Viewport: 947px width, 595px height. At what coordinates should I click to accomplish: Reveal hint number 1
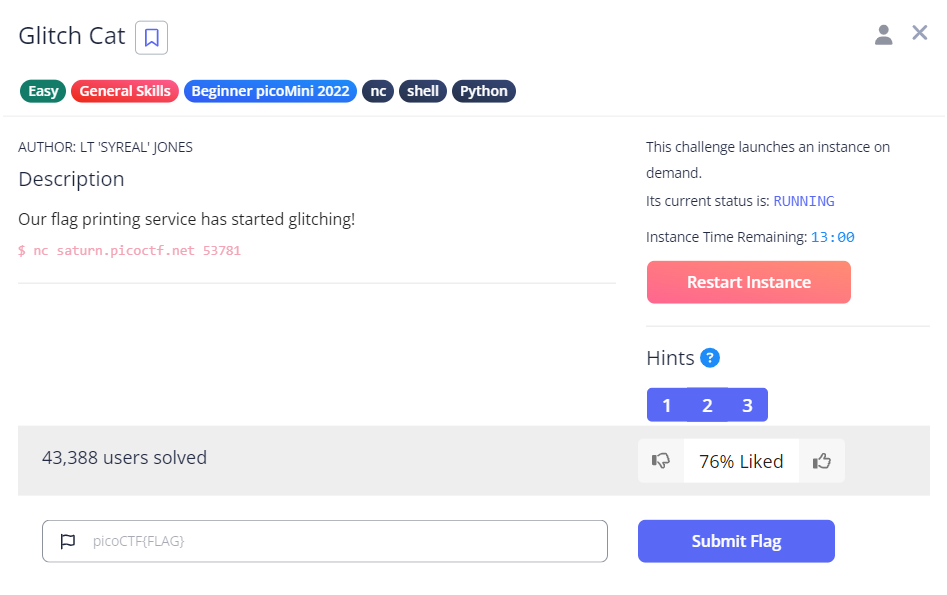click(667, 405)
